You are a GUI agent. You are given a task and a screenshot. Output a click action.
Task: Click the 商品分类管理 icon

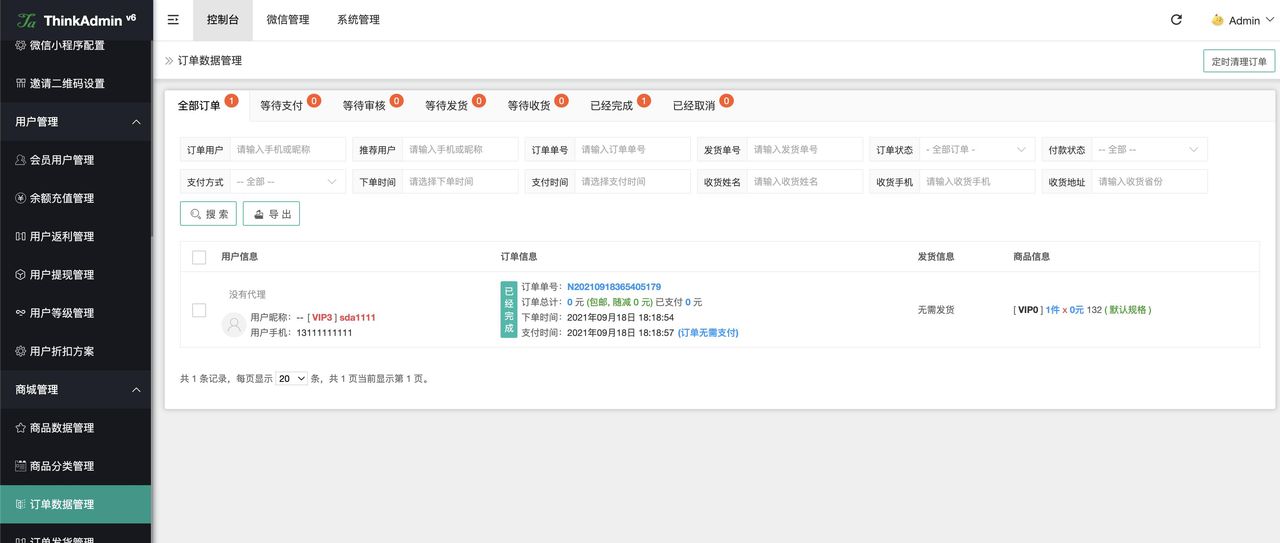click(21, 466)
